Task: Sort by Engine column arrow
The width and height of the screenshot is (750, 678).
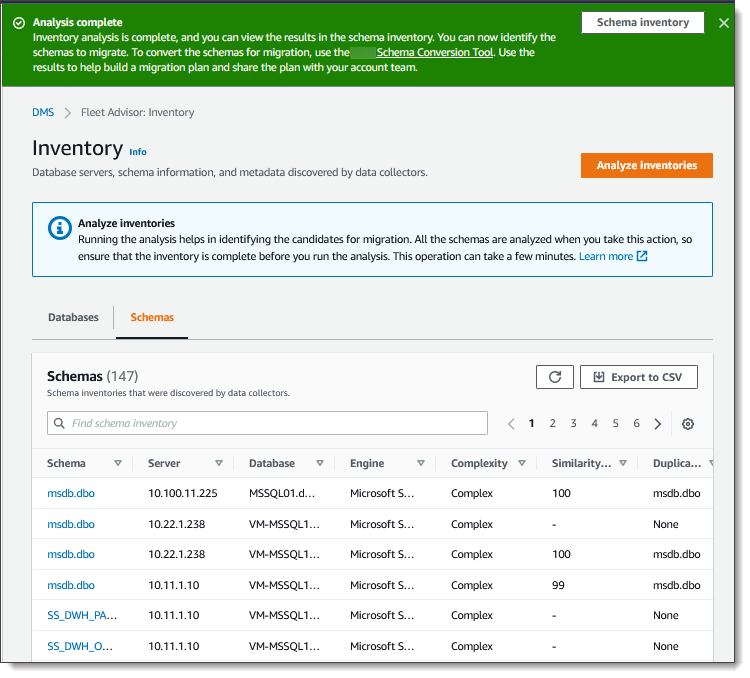Action: pos(421,464)
